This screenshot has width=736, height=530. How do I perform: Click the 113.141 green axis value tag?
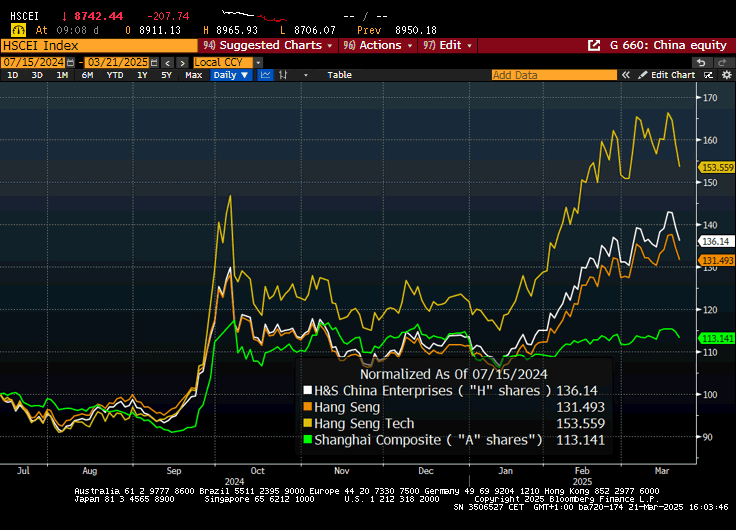(717, 338)
